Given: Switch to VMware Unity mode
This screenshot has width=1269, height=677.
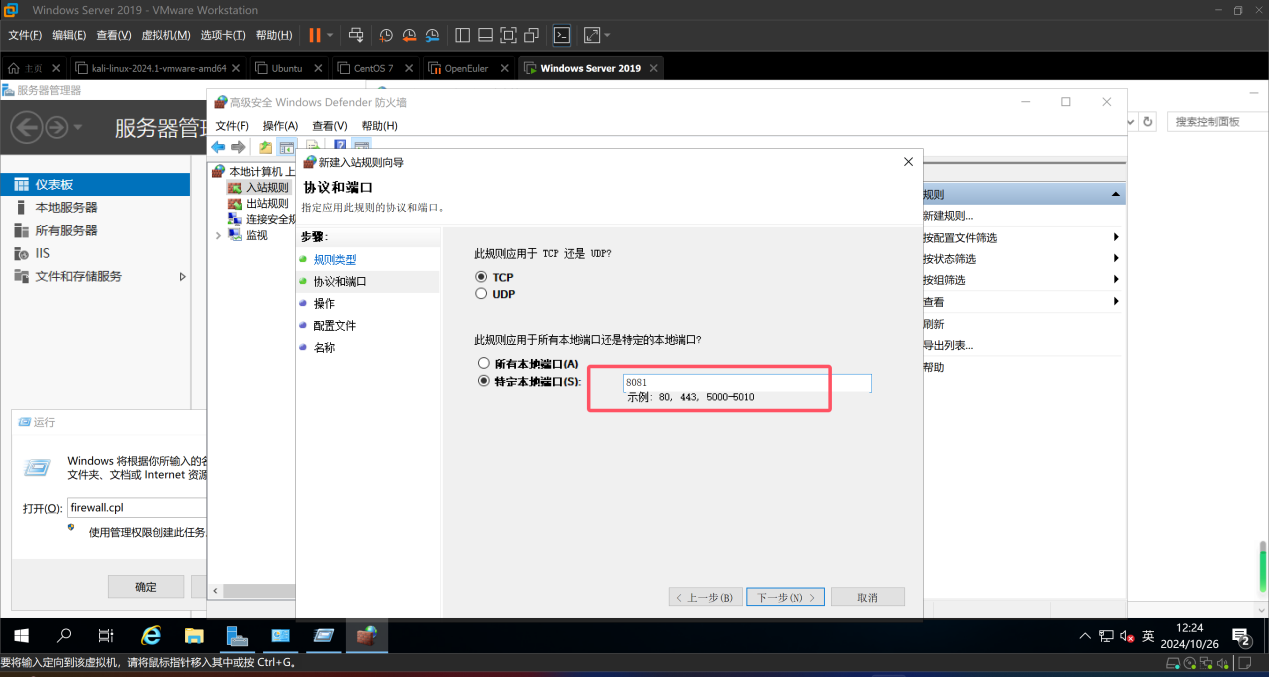Looking at the screenshot, I should tap(531, 35).
